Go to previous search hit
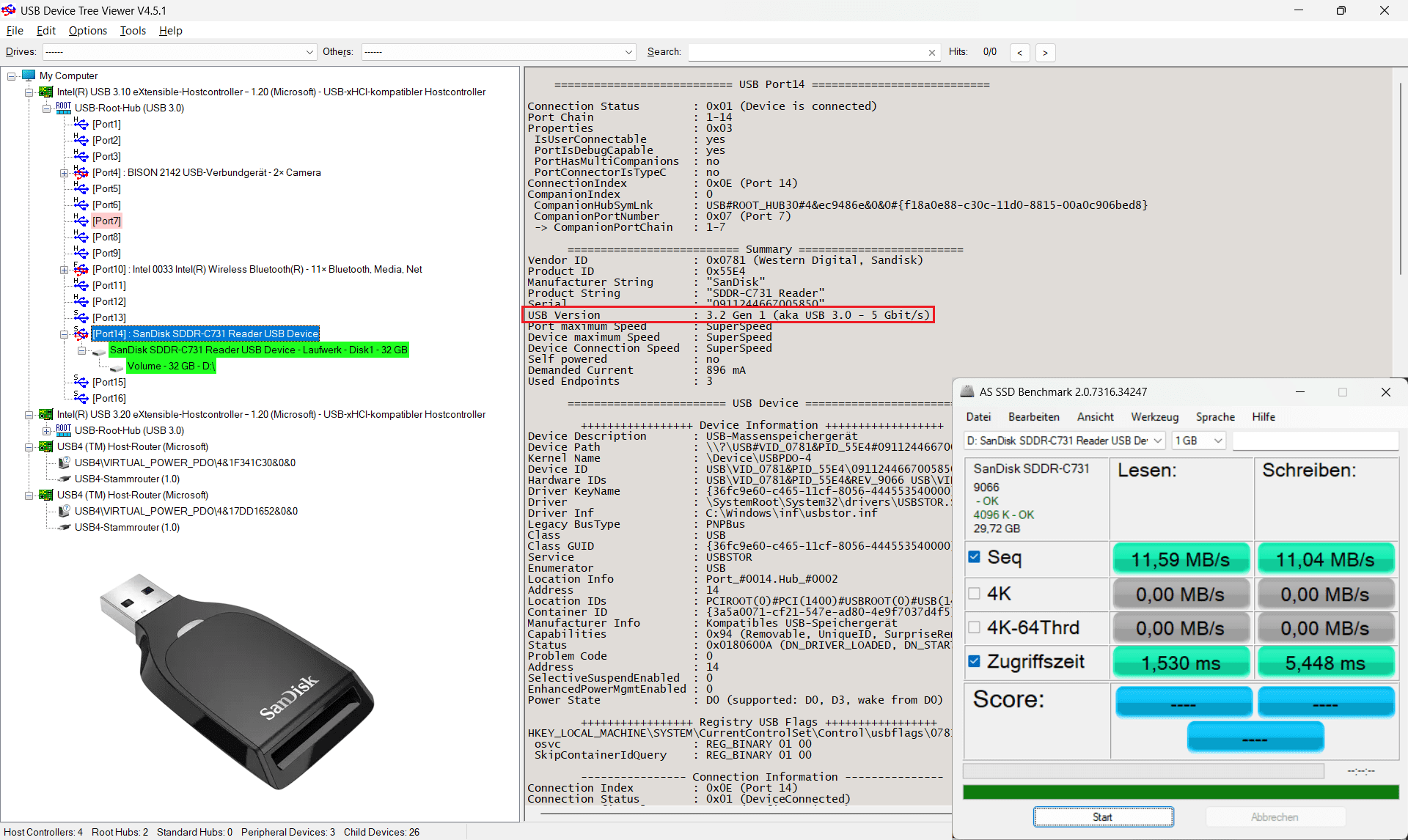The image size is (1408, 840). click(1019, 52)
